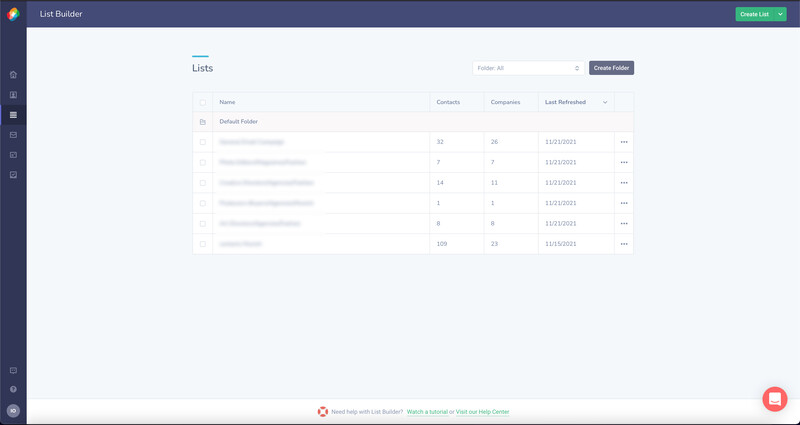Open three-dot menu for 32-contacts row

click(624, 142)
